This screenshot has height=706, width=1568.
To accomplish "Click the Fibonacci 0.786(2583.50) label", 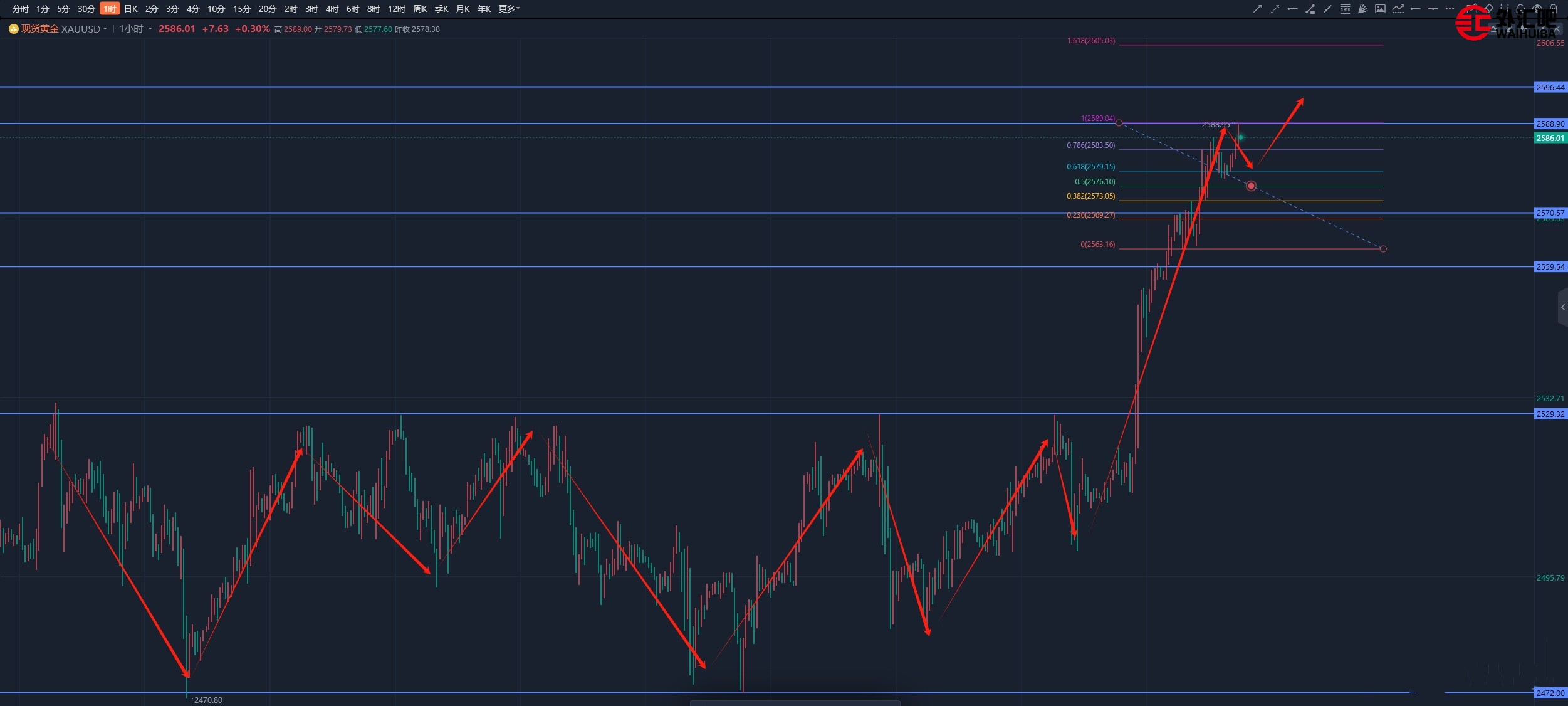I will click(x=1091, y=145).
